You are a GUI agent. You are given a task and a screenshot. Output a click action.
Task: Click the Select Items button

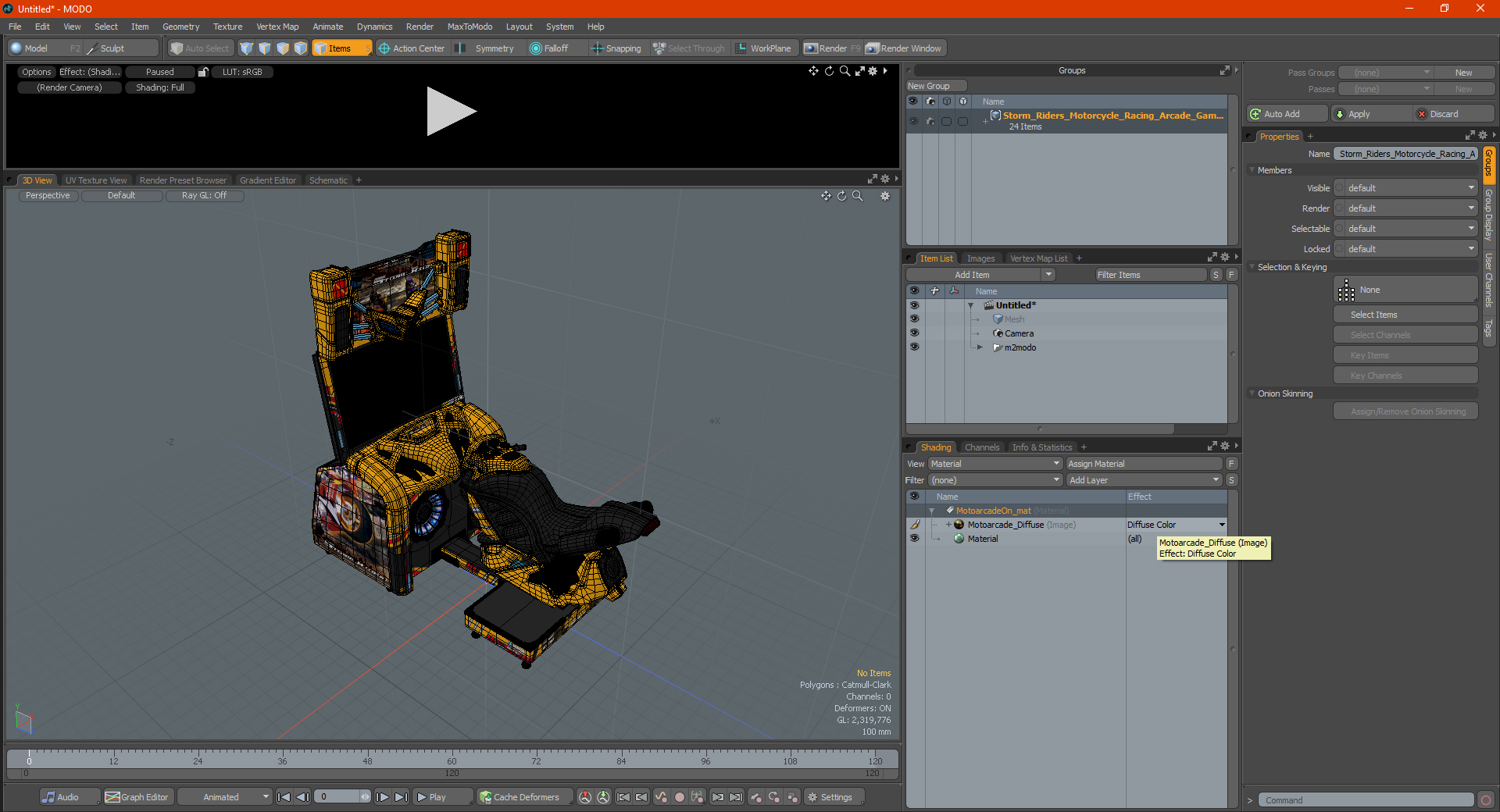[x=1405, y=315]
